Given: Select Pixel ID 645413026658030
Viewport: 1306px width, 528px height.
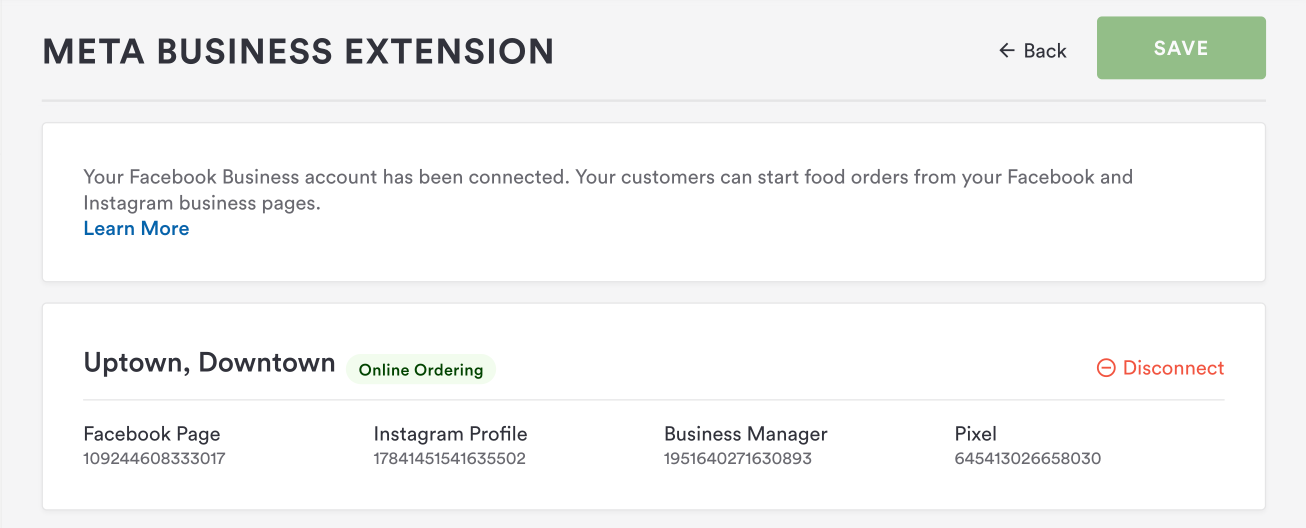Looking at the screenshot, I should click(1028, 459).
